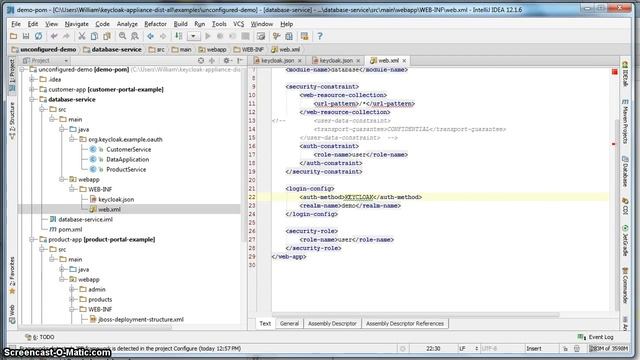The width and height of the screenshot is (640, 360).
Task: Click the Save All toolbar icon
Action: pos(26,36)
